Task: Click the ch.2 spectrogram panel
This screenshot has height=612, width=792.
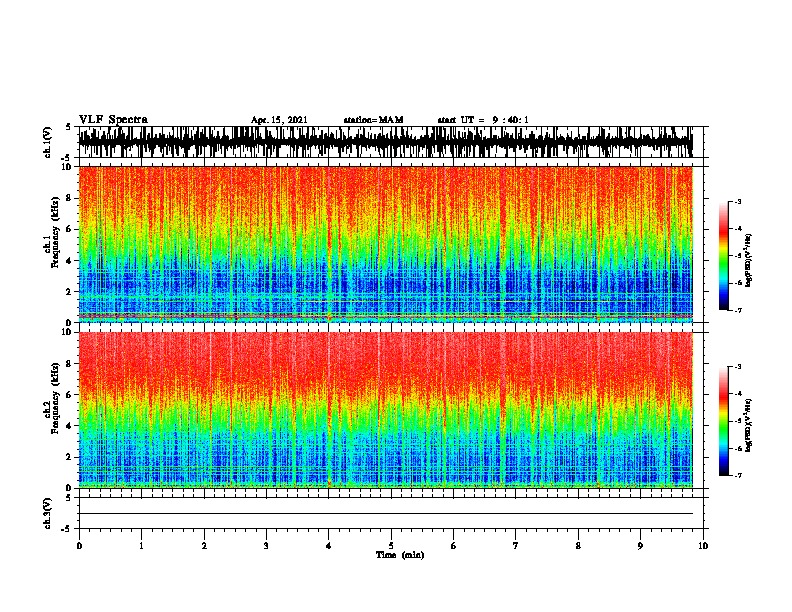Action: [x=385, y=410]
